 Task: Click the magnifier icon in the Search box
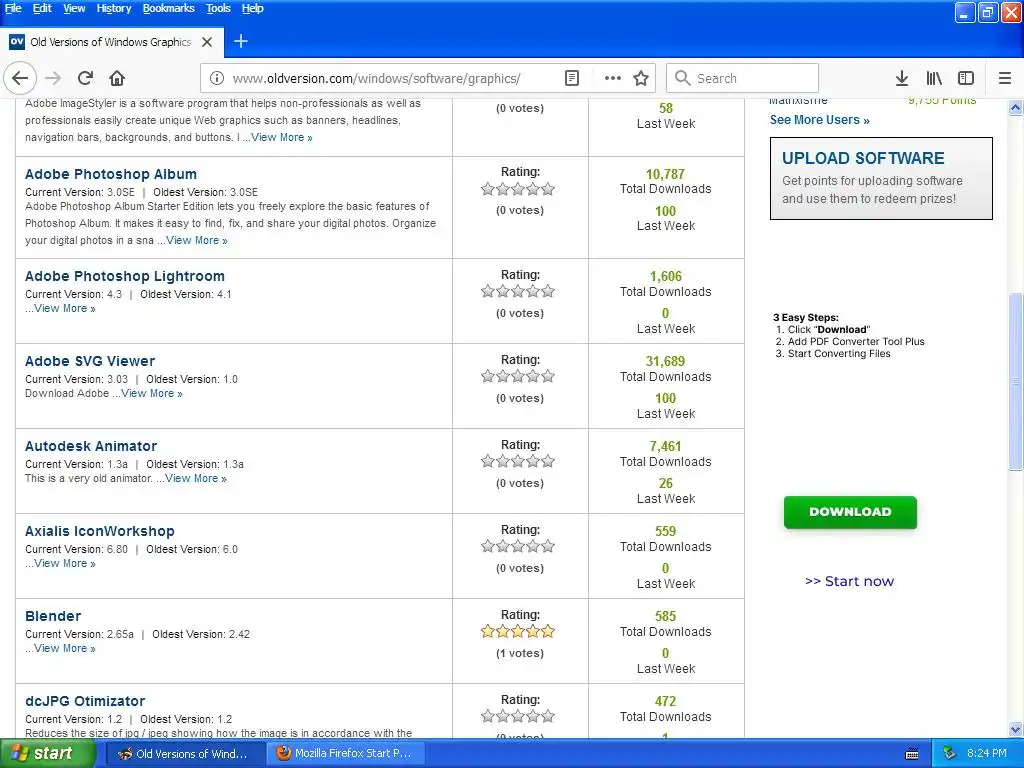682,78
